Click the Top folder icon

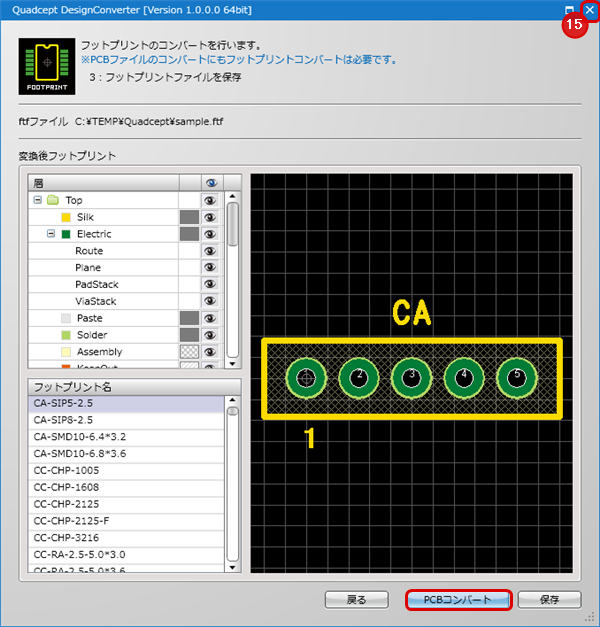[53, 200]
